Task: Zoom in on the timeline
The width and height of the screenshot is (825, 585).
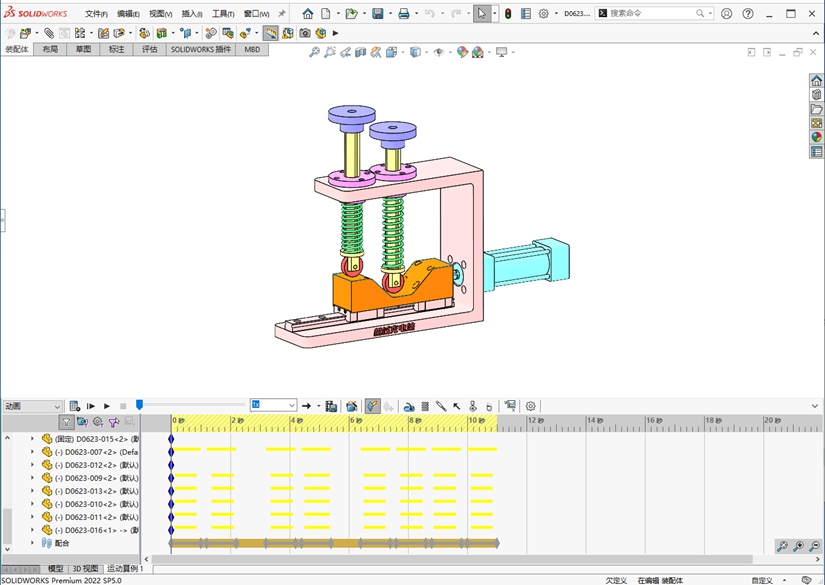Action: pos(799,546)
